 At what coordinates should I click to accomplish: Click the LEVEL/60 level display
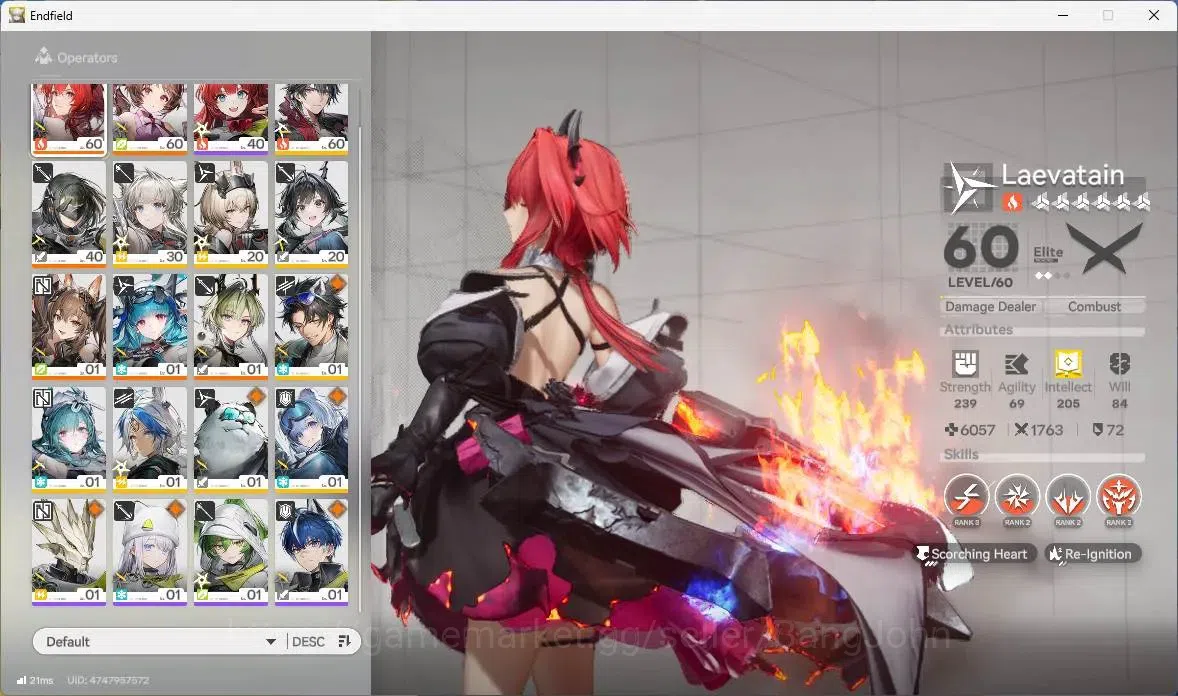pos(980,283)
